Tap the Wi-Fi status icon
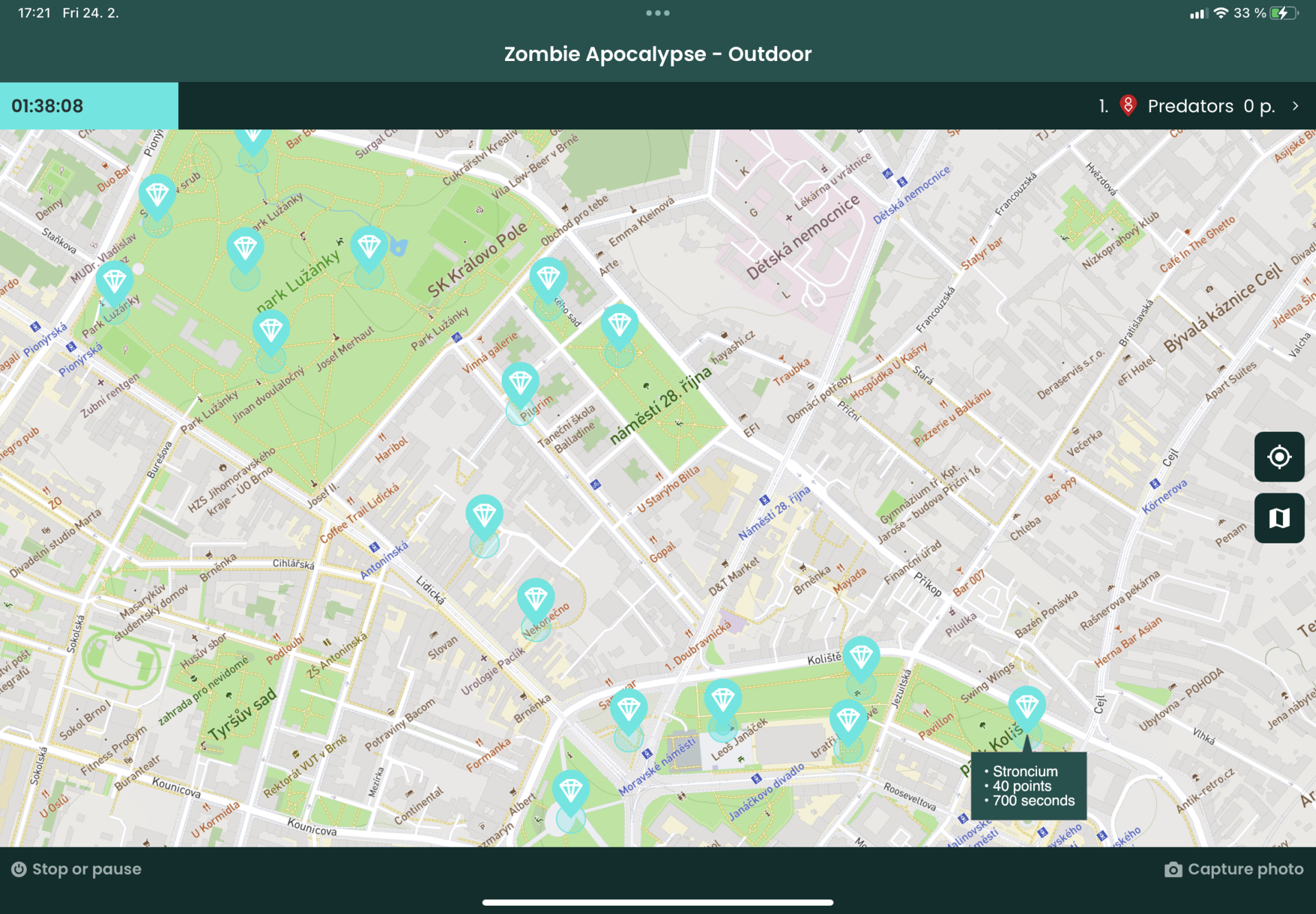 click(1221, 13)
